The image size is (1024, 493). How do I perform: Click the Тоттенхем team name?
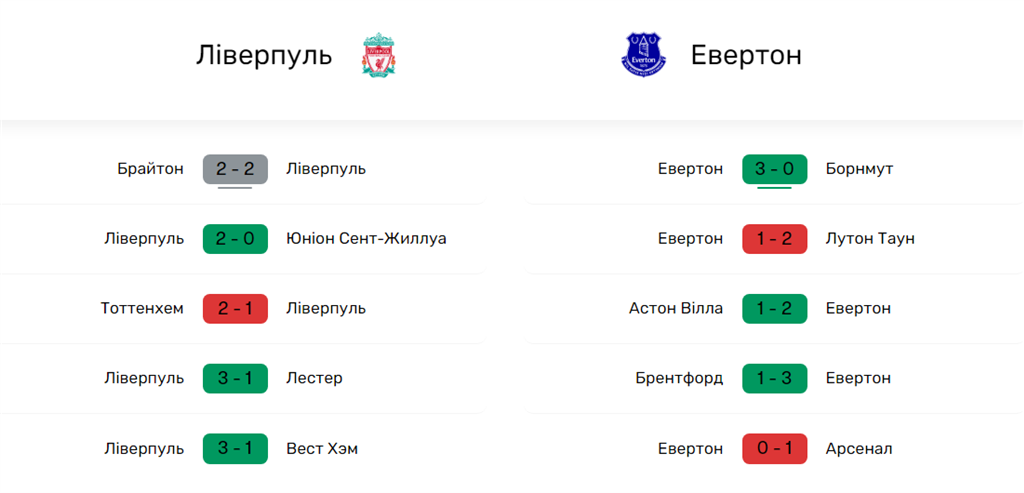142,309
